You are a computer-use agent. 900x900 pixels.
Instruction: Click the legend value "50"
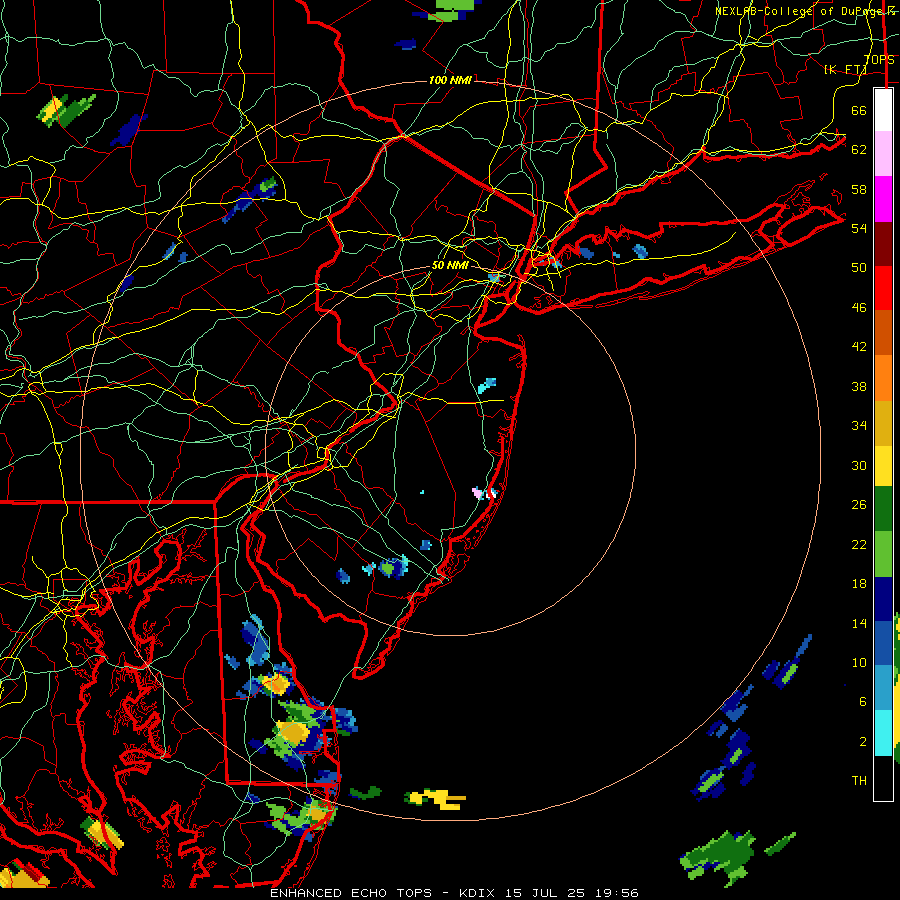pos(859,267)
